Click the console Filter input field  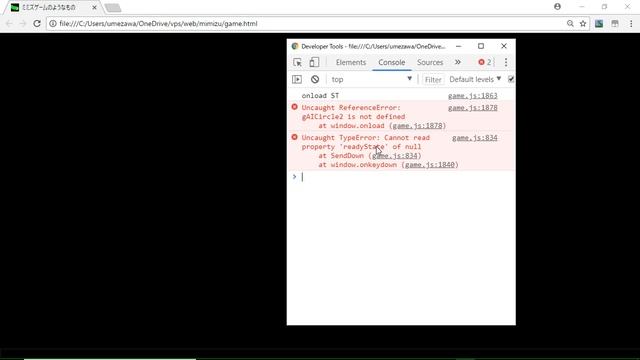click(x=433, y=80)
